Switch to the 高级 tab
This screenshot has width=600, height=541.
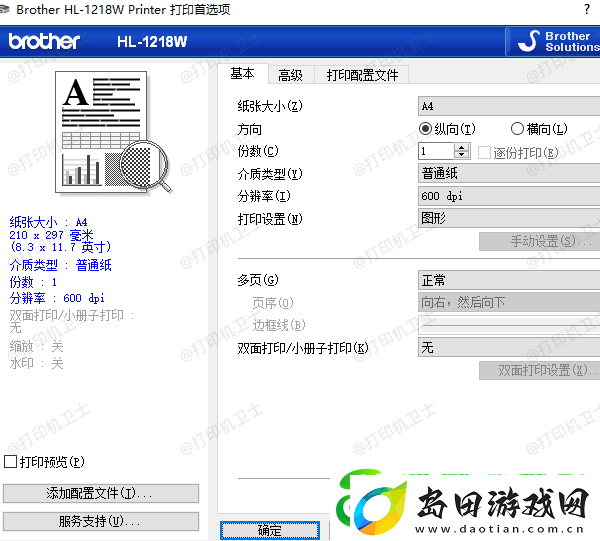[x=290, y=75]
